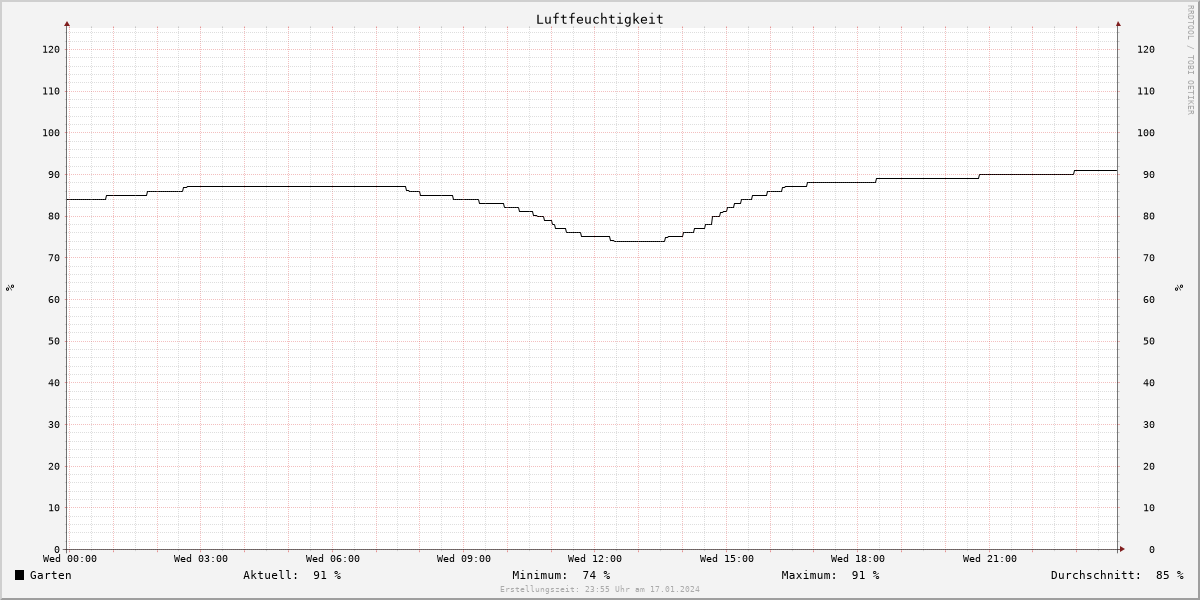Image resolution: width=1200 pixels, height=600 pixels.
Task: Click the 50 label on right axis
Action: coord(1149,341)
